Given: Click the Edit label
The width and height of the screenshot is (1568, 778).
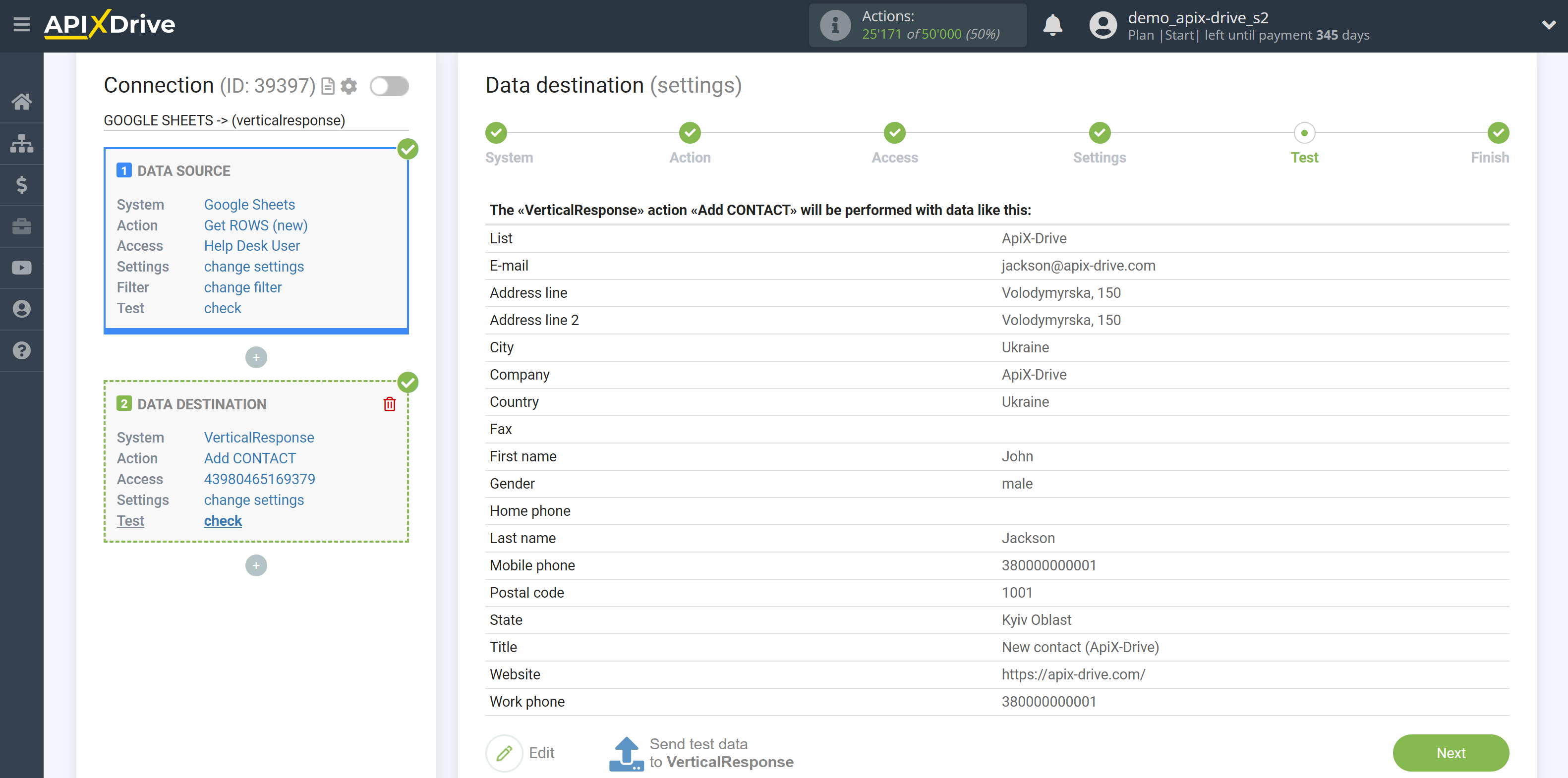Looking at the screenshot, I should point(541,753).
